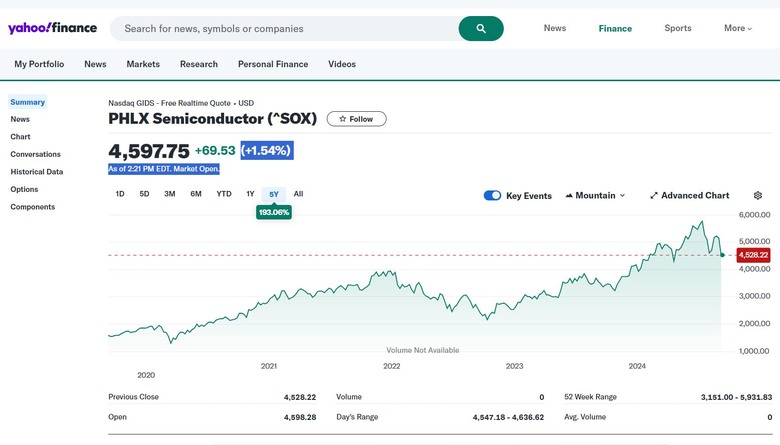Select the All chart range
Image resolution: width=780 pixels, height=445 pixels.
pos(298,194)
